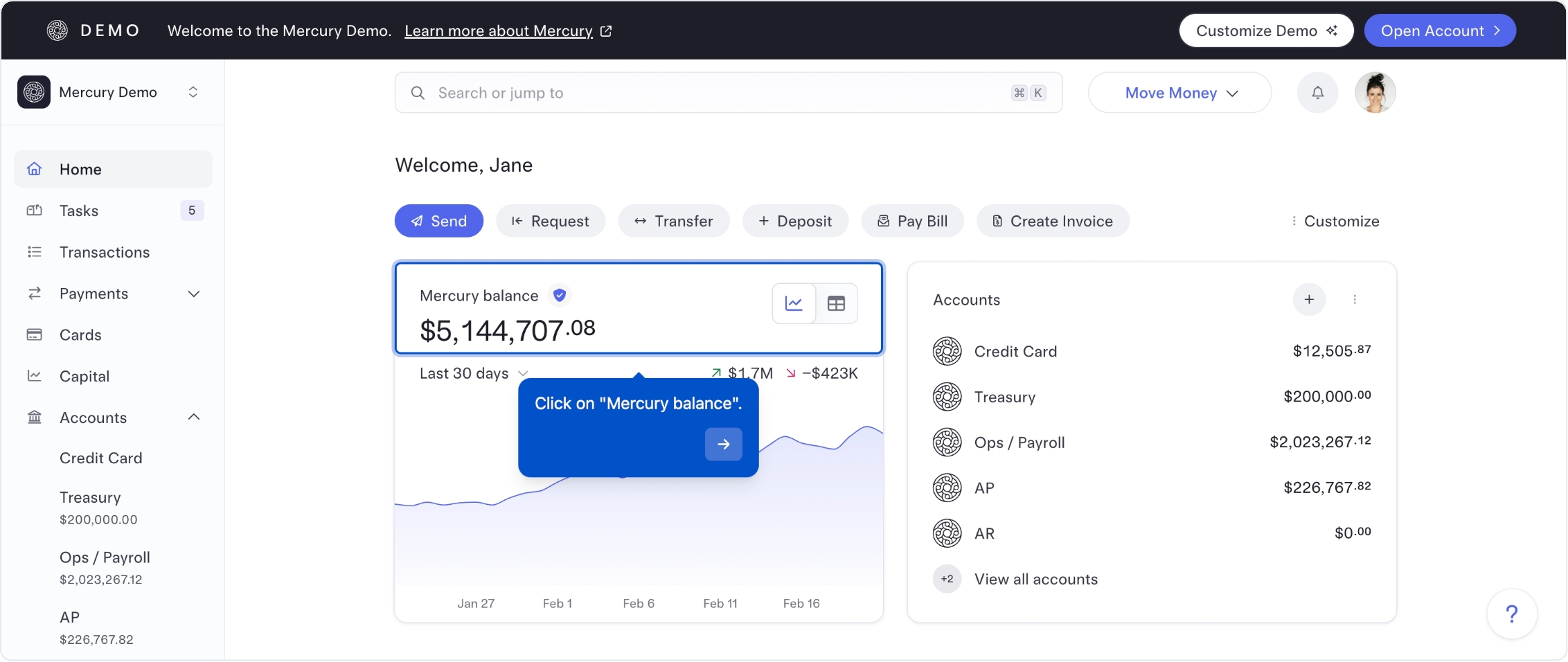Click the plus icon to add account
The width and height of the screenshot is (1568, 662).
pos(1309,300)
